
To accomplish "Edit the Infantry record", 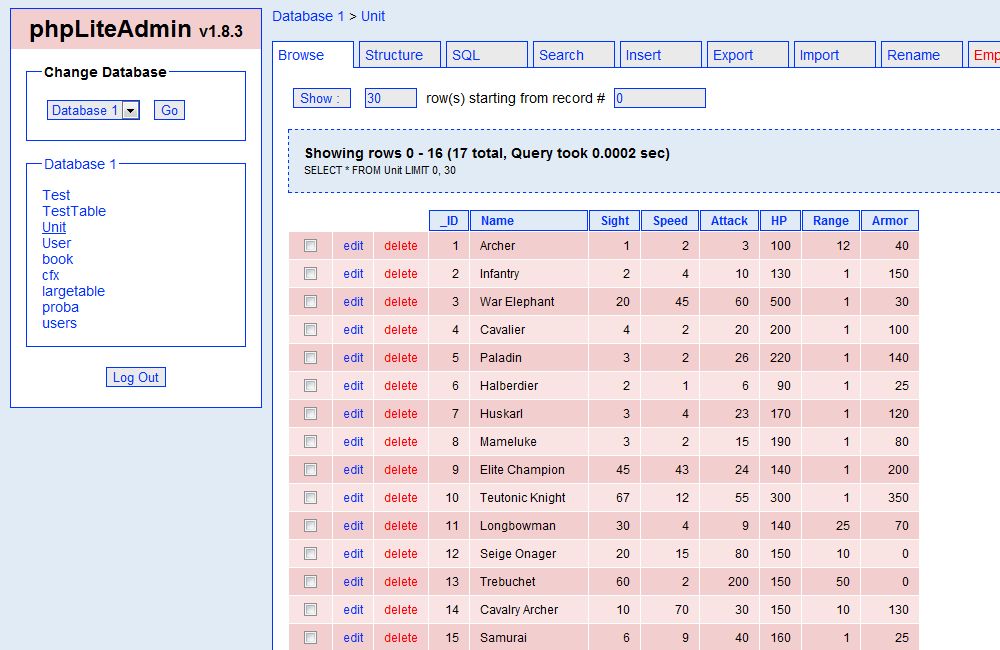I will click(352, 273).
